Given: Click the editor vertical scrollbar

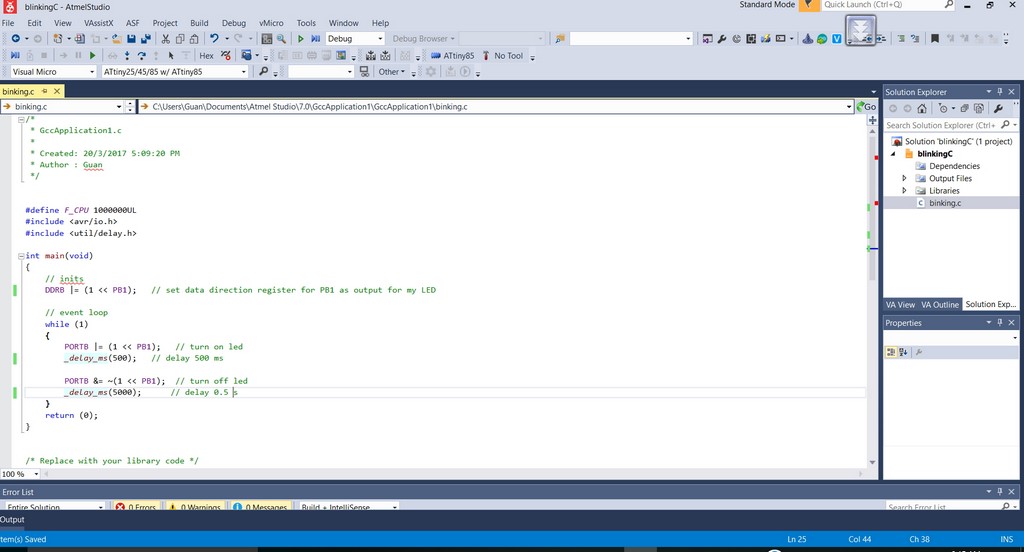Looking at the screenshot, I should [872, 207].
